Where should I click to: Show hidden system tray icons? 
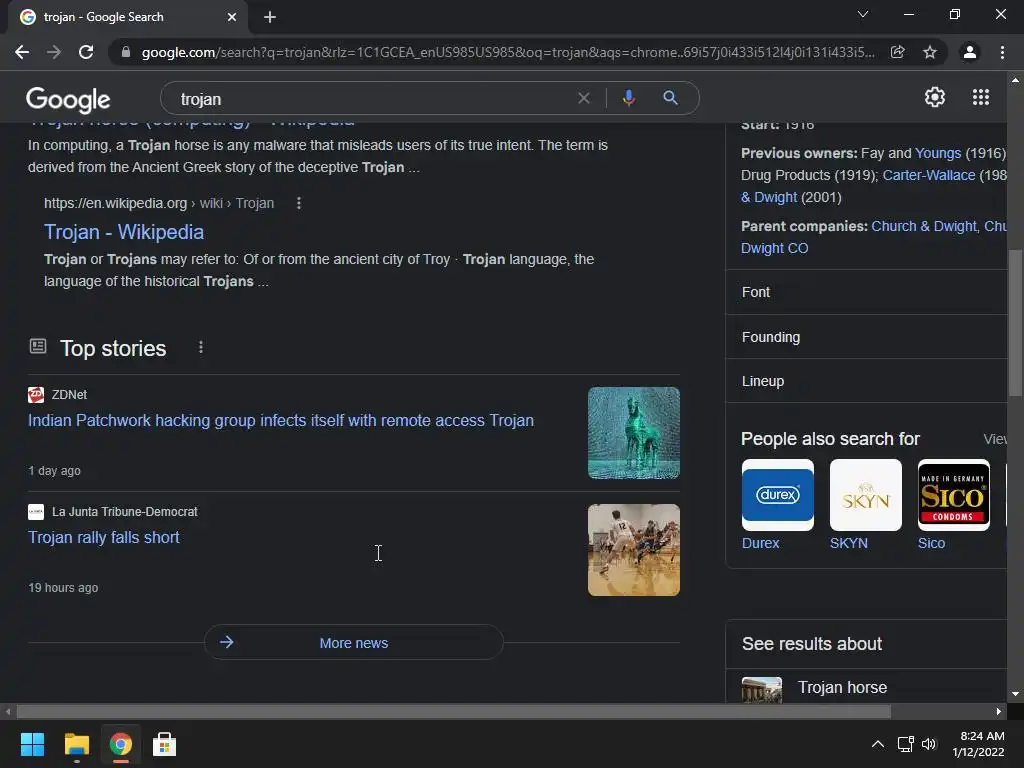click(x=878, y=744)
